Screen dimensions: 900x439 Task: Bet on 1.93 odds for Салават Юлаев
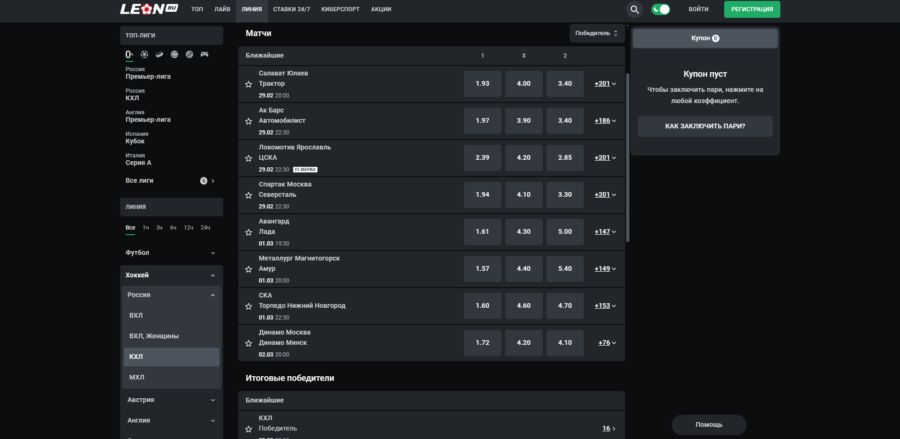point(482,84)
